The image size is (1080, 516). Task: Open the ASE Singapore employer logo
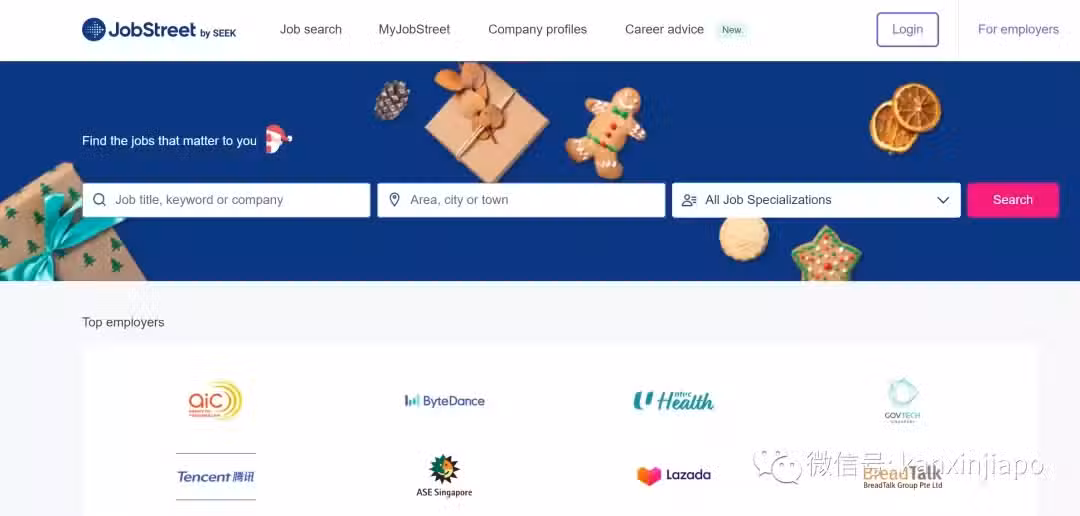click(444, 476)
